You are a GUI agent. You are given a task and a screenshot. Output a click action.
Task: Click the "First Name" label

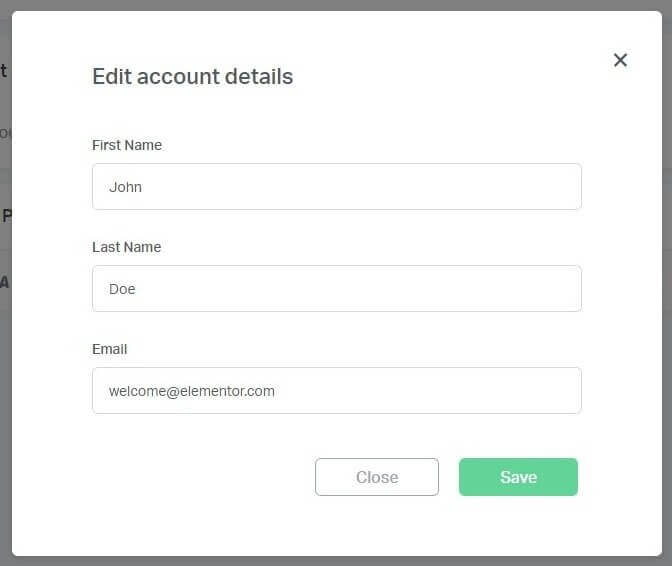[127, 145]
